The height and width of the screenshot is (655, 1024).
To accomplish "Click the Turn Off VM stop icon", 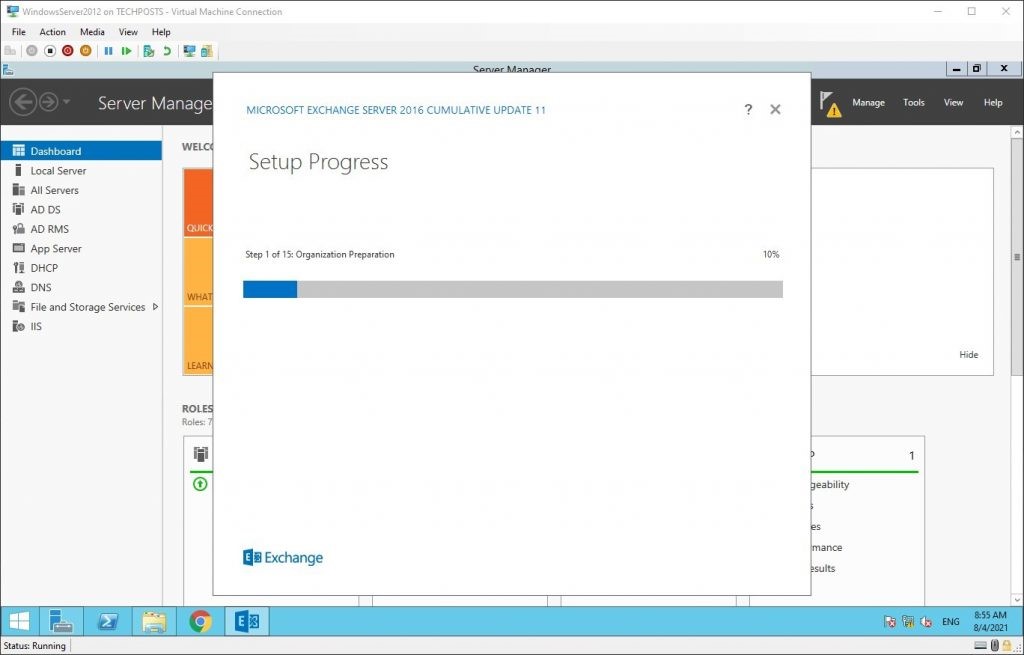I will click(x=50, y=51).
